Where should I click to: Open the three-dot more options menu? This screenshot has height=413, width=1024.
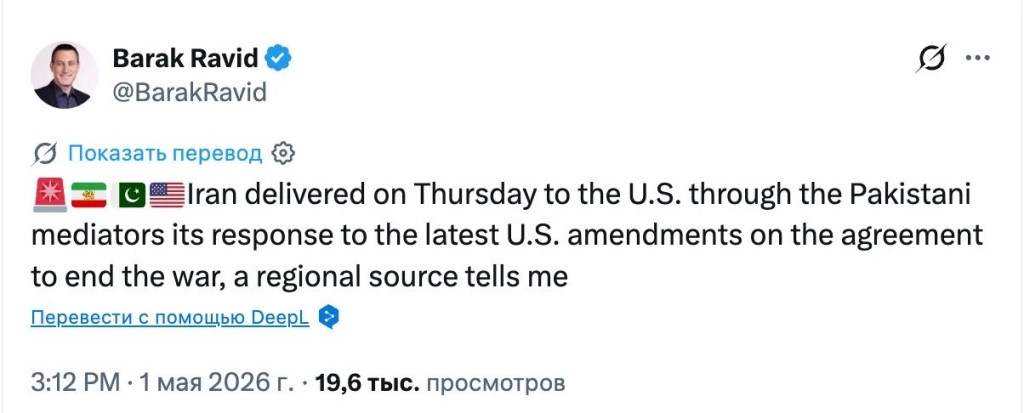tap(978, 58)
